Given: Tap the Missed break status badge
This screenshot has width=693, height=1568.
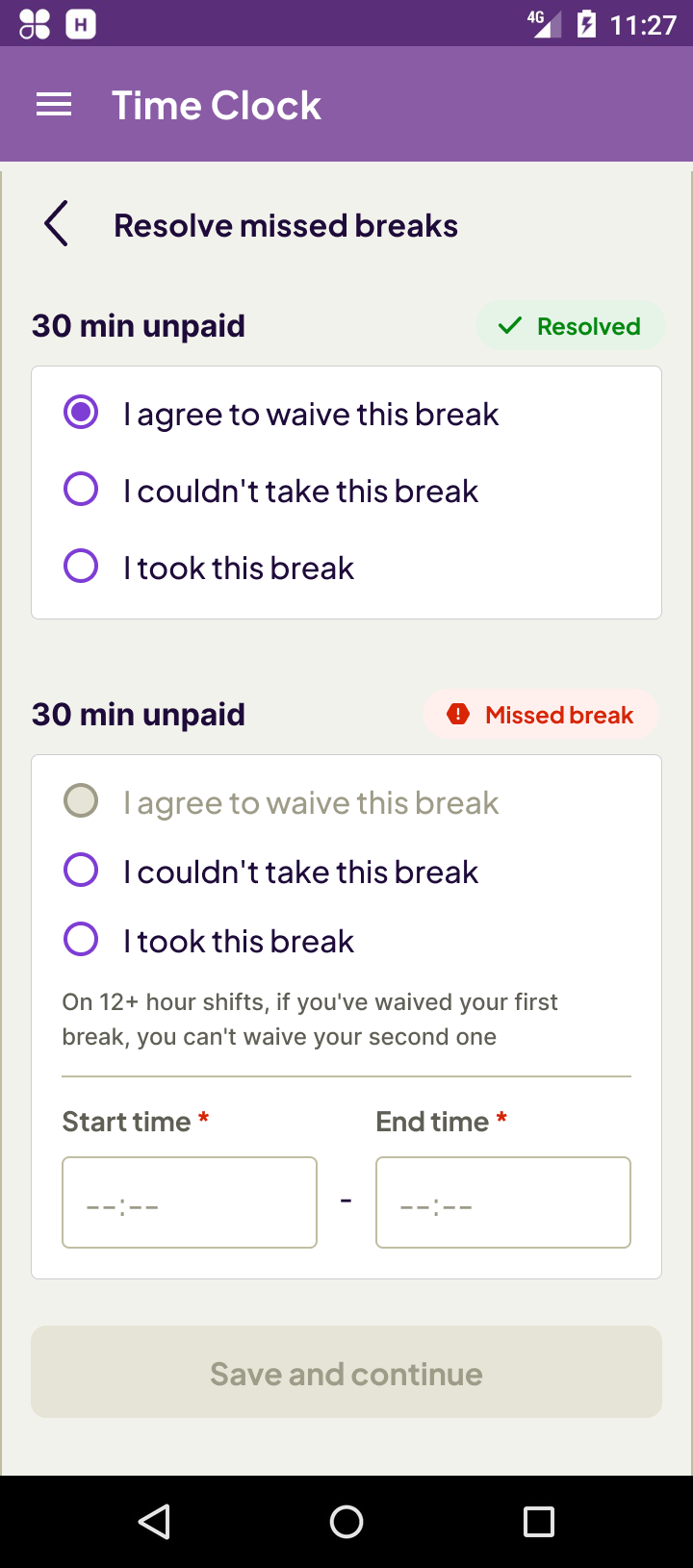Looking at the screenshot, I should pyautogui.click(x=541, y=714).
